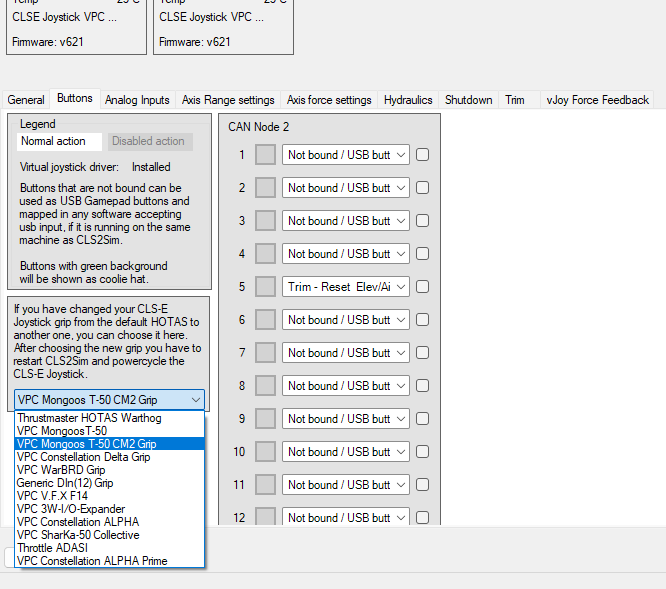Click the state indicator box for button 5
Viewport: 666px width, 589px height.
(x=265, y=287)
